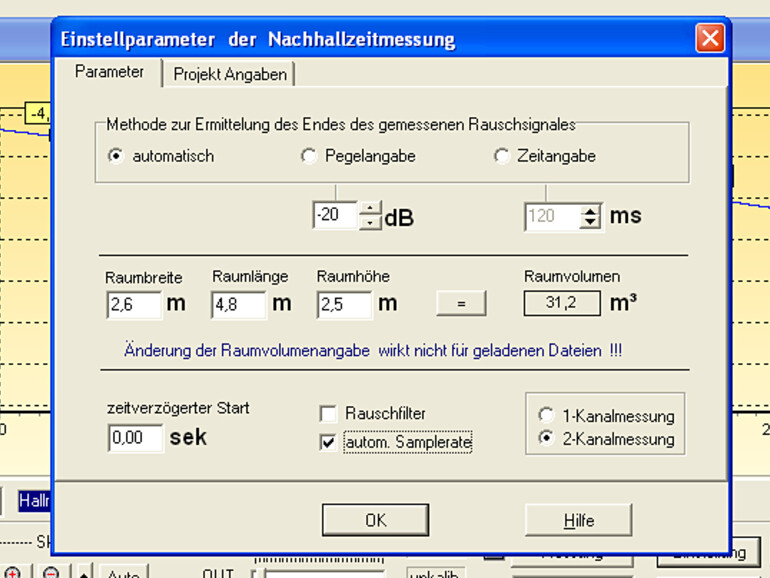Viewport: 770px width, 578px height.
Task: Click the dB level input field
Action: click(x=335, y=215)
